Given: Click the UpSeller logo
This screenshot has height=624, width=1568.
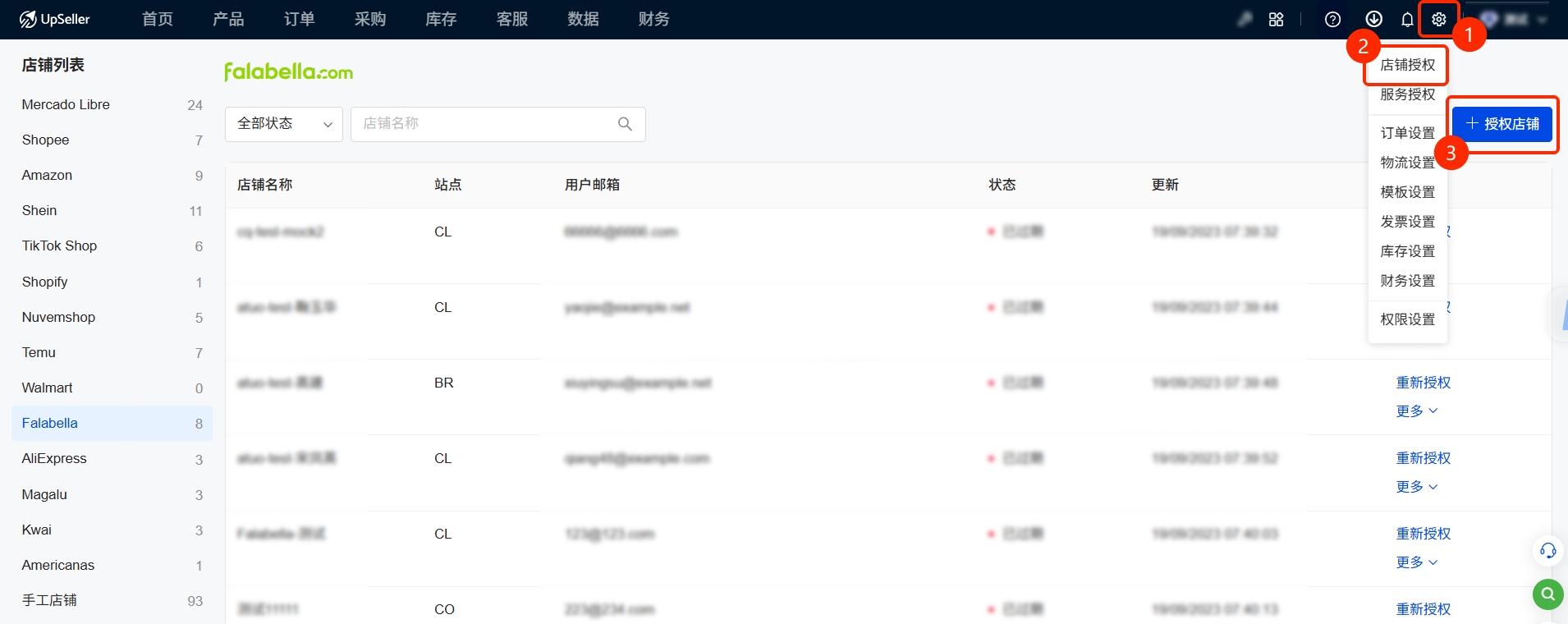Looking at the screenshot, I should [x=54, y=19].
